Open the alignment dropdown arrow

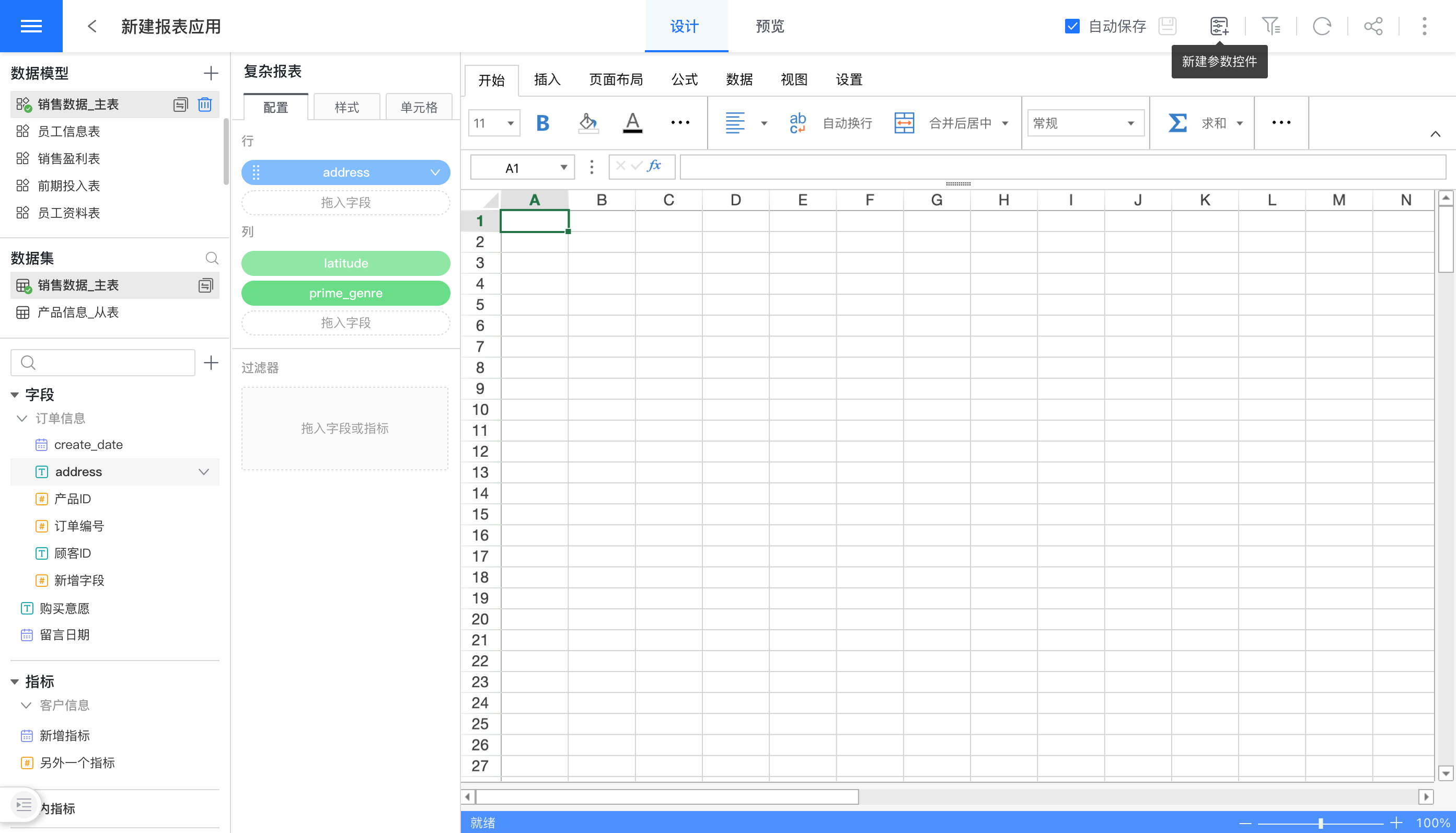(764, 123)
